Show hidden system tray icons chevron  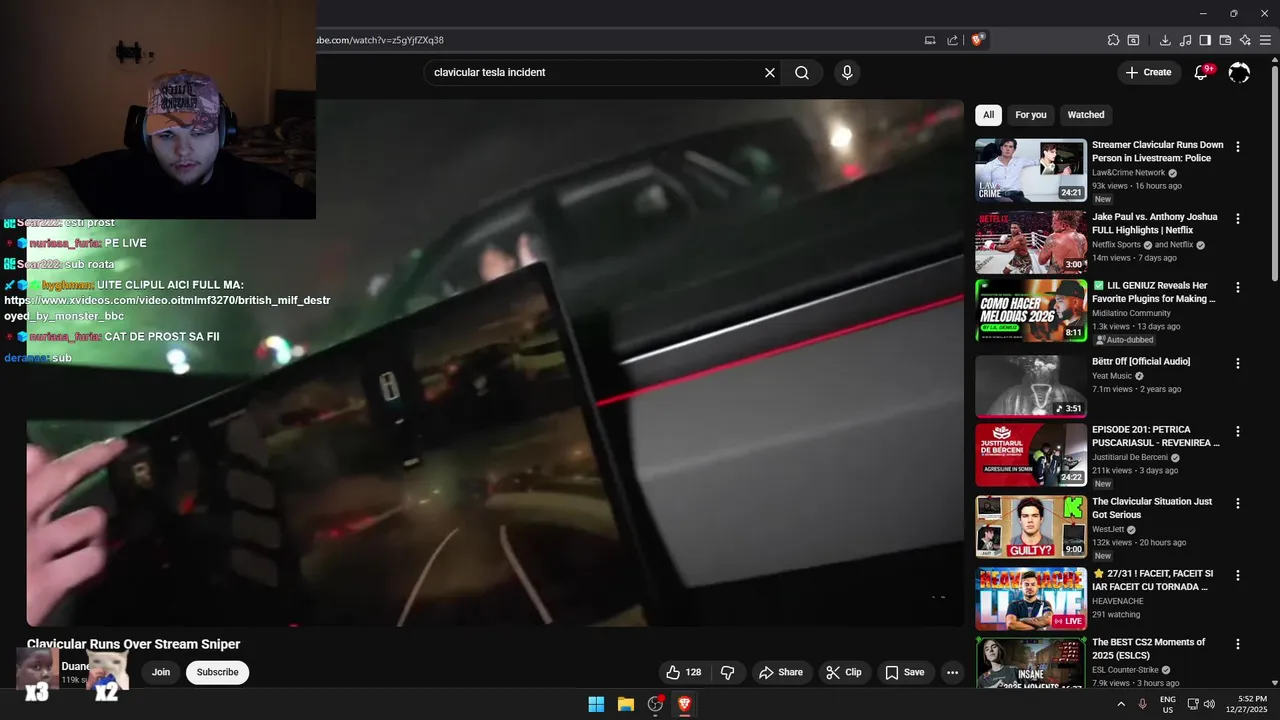(x=1121, y=704)
